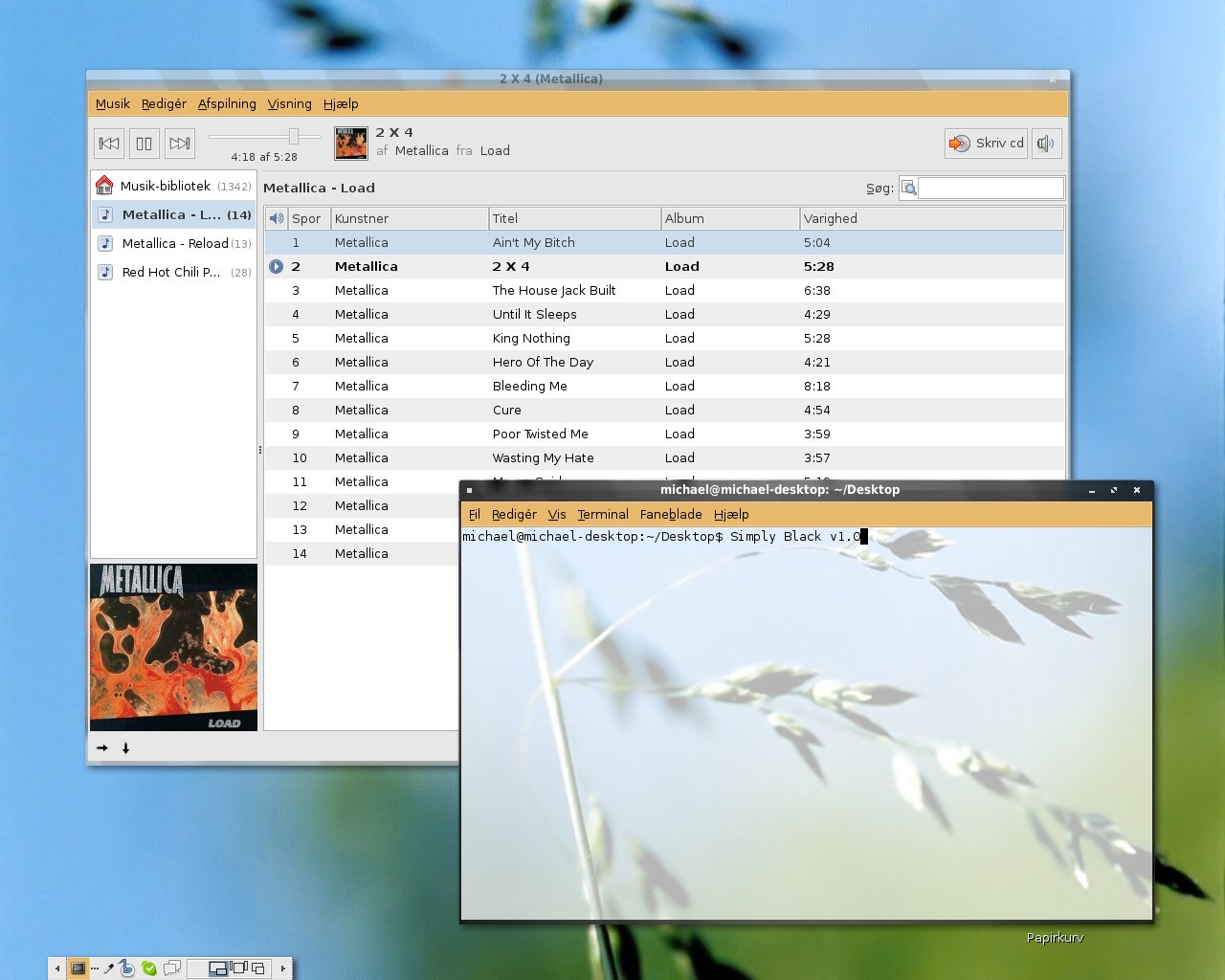Select track "The House Jack Built"

664,291
